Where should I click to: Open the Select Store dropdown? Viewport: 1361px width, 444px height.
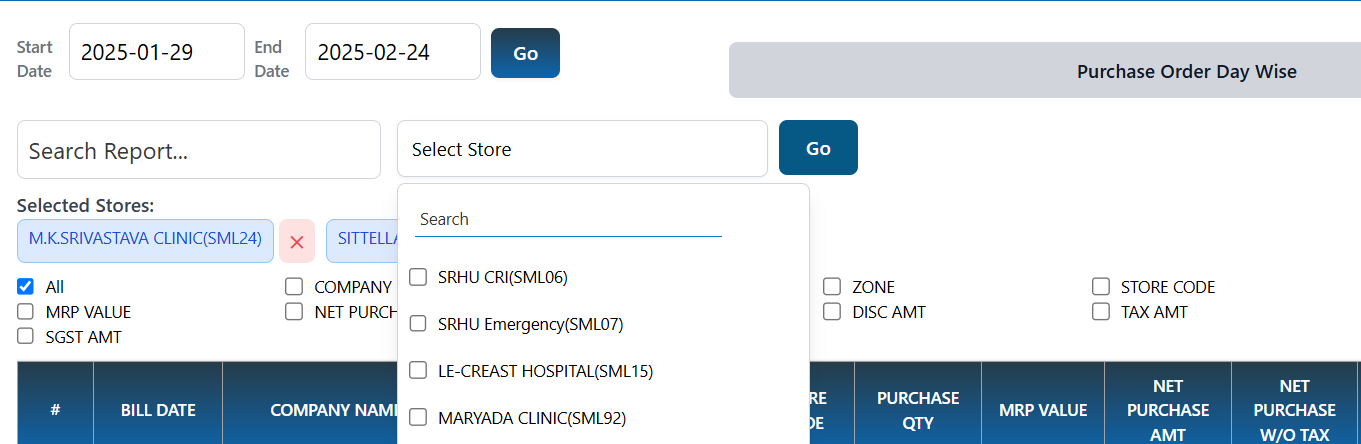(x=582, y=149)
